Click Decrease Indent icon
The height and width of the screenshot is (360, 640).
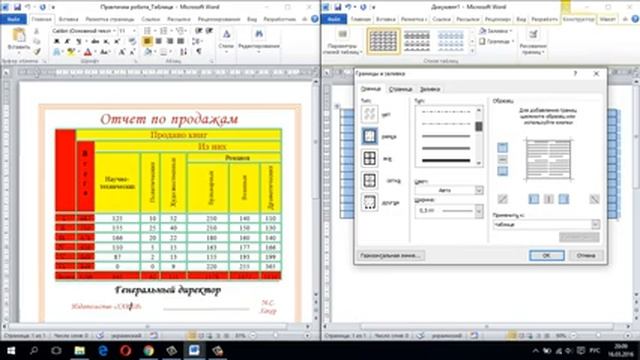pyautogui.click(x=199, y=31)
